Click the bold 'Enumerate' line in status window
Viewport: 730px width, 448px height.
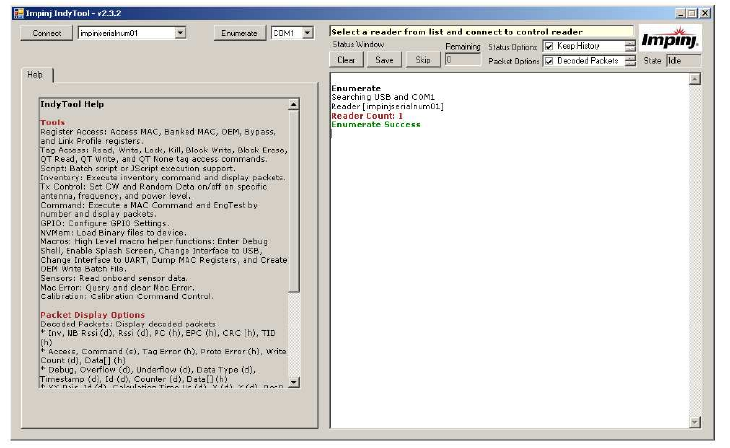pos(356,88)
